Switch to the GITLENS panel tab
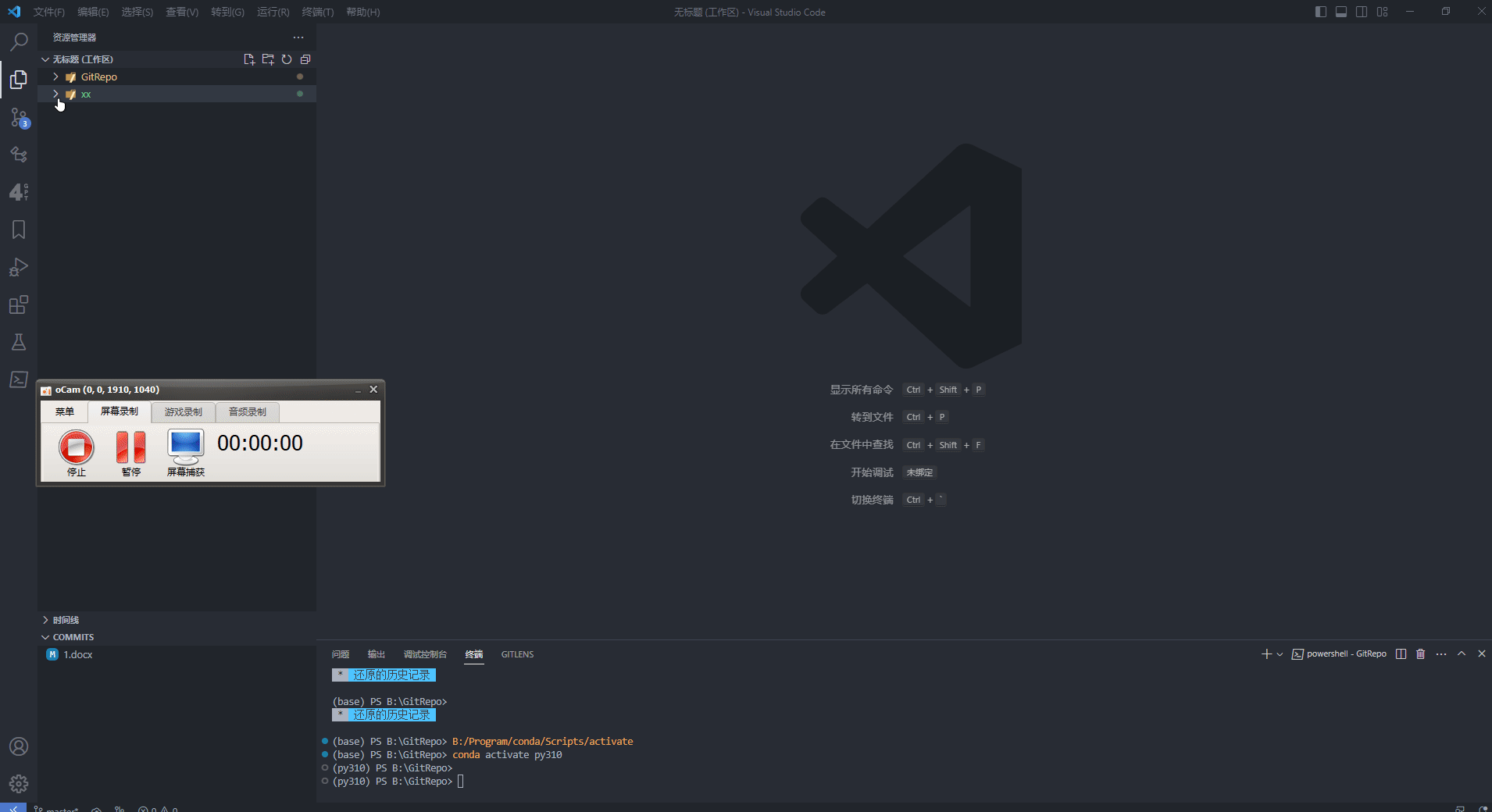The image size is (1492, 812). (517, 654)
